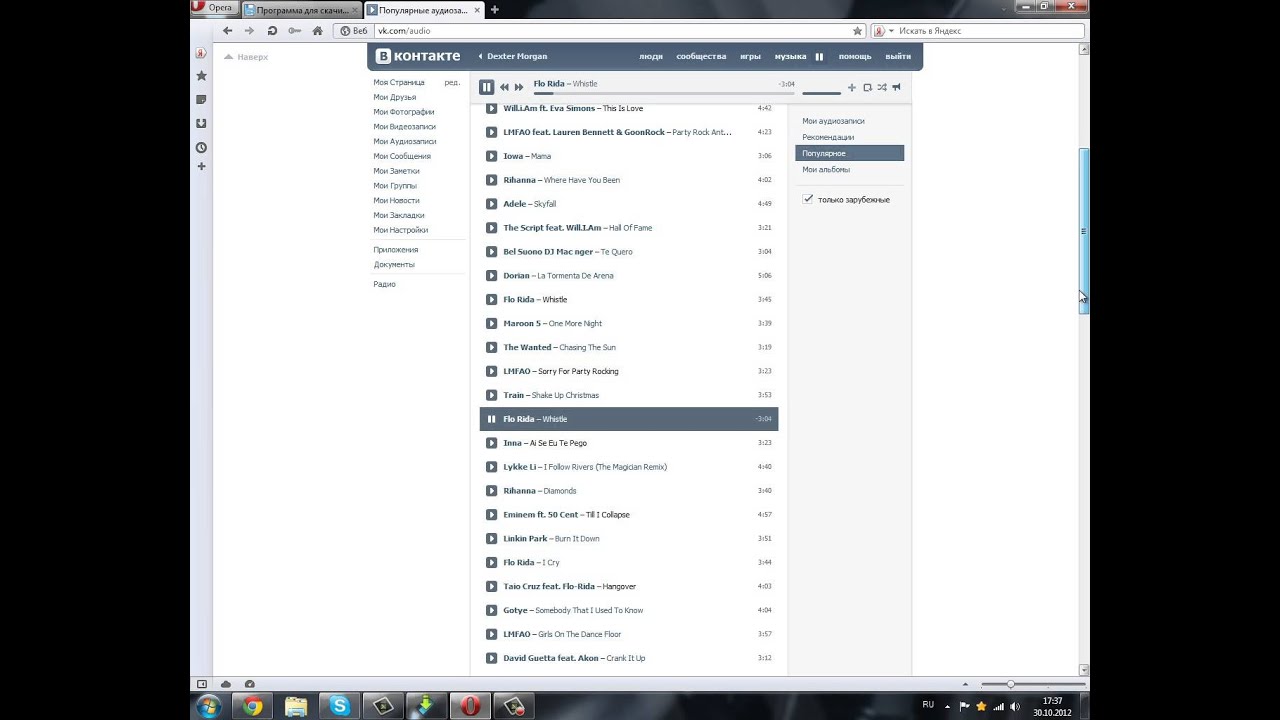Open 'люди' in VK header
1280x720 pixels.
click(x=651, y=56)
